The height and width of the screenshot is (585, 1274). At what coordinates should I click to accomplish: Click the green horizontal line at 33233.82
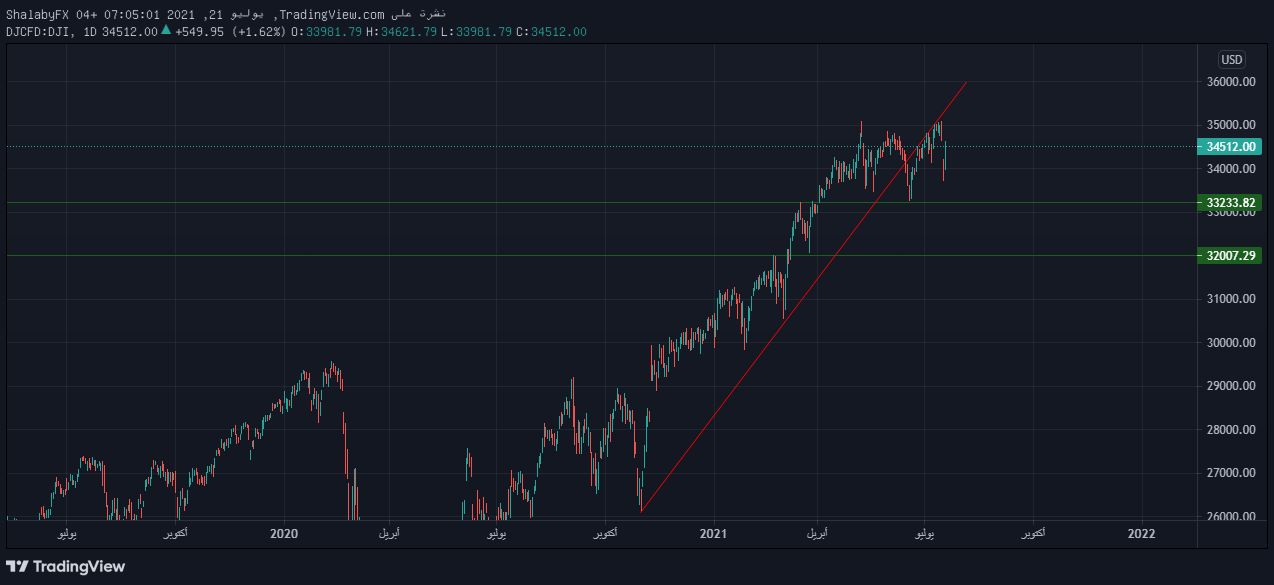(600, 202)
